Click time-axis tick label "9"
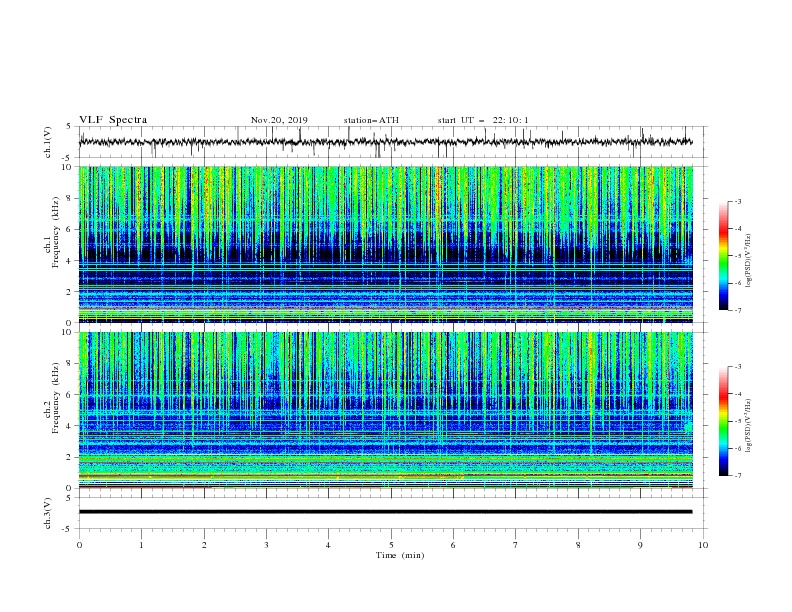 [x=640, y=545]
